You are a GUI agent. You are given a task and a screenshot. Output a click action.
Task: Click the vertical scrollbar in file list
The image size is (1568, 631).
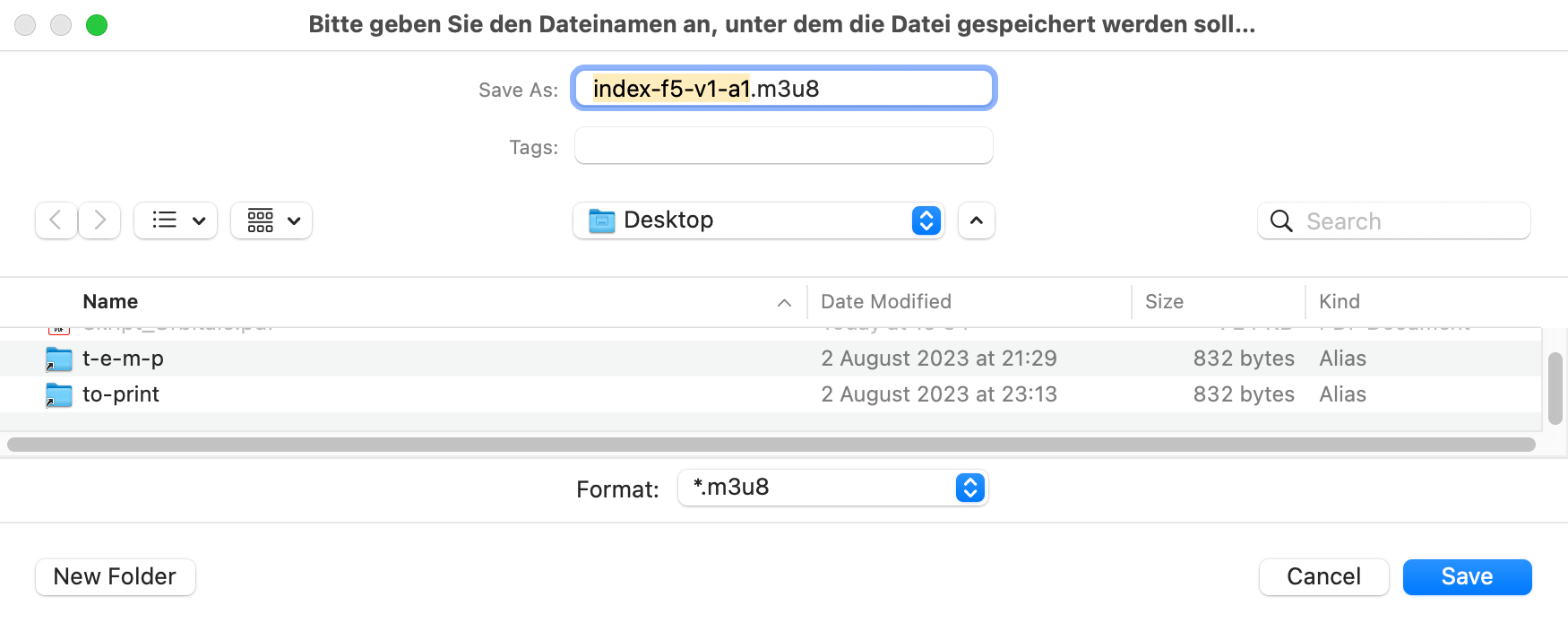coord(1555,387)
